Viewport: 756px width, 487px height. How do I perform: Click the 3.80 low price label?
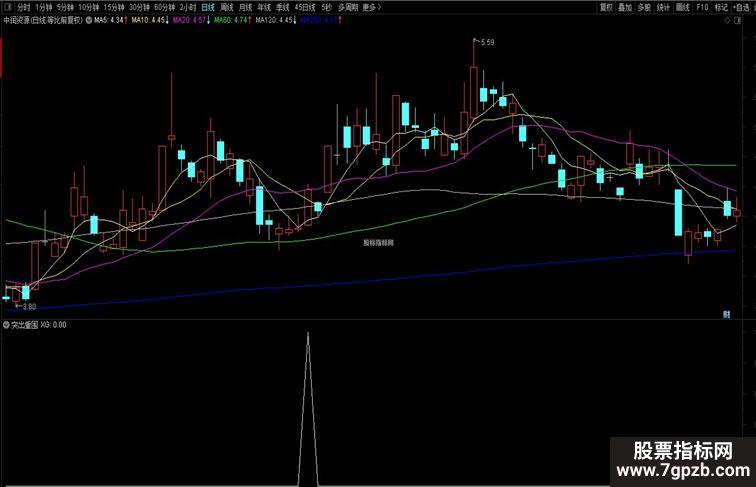point(28,307)
